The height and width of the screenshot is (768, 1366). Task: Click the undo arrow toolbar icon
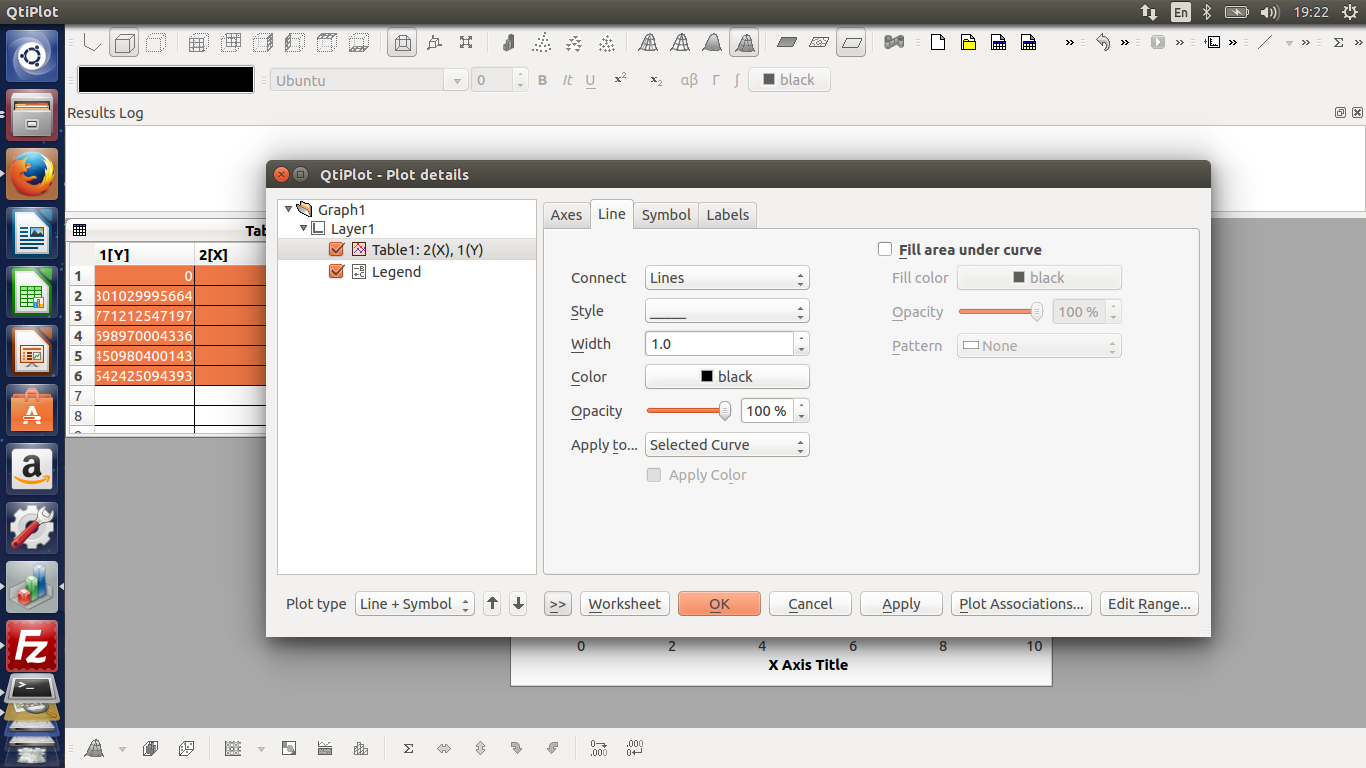point(1103,43)
